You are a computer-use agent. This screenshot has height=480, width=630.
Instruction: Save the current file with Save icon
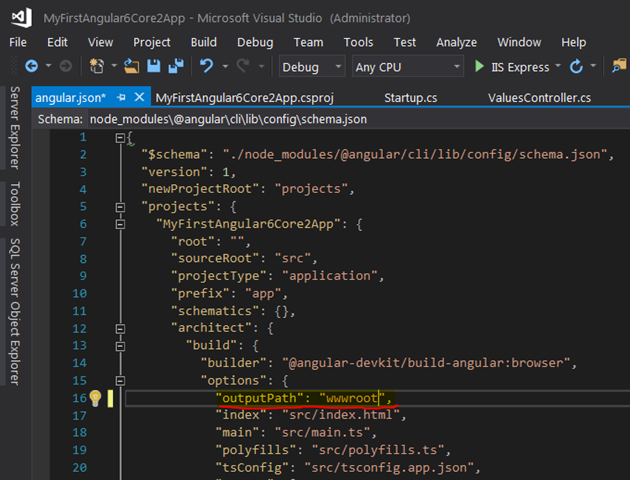pos(154,67)
